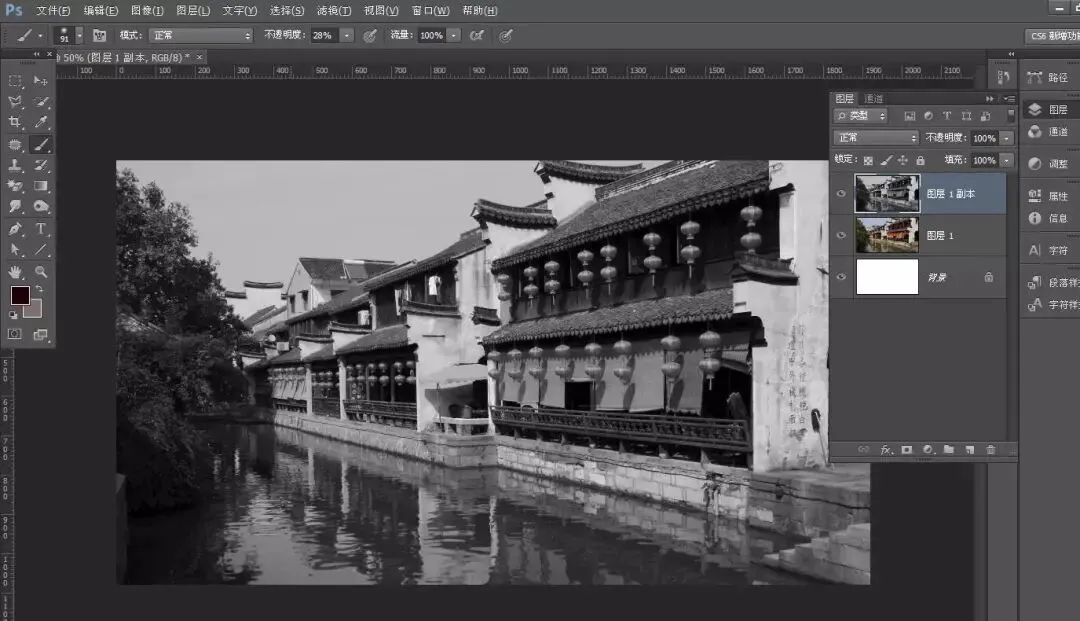
Task: Click the foreground color swatch
Action: coord(20,295)
